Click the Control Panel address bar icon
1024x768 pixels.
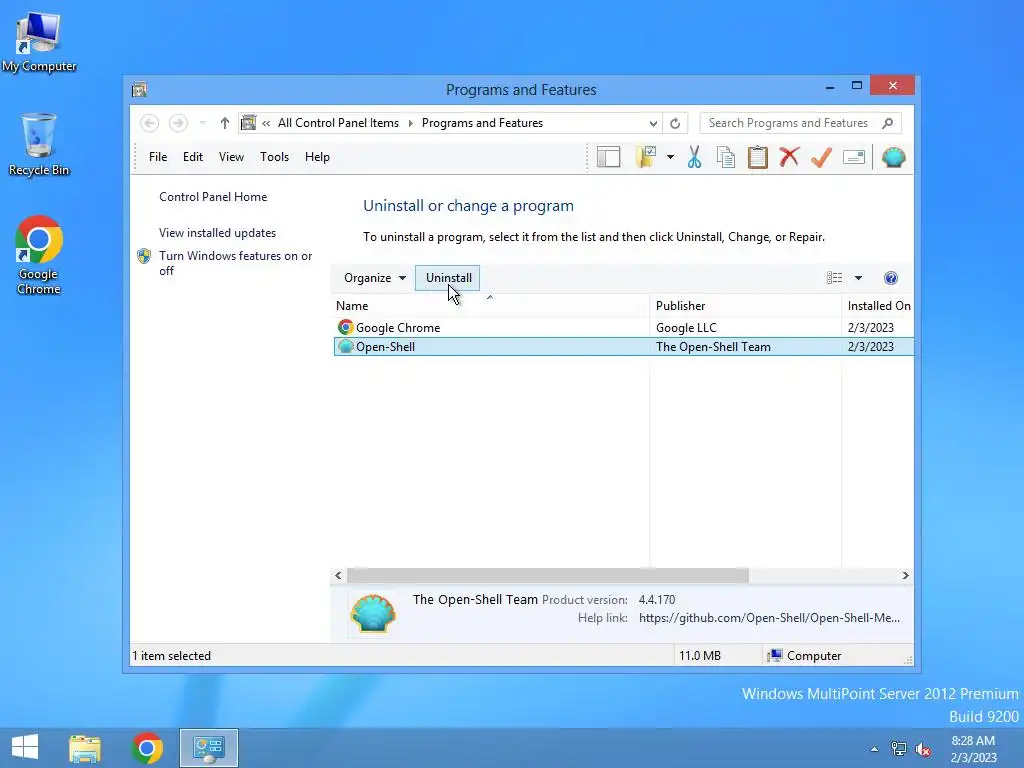[x=249, y=123]
